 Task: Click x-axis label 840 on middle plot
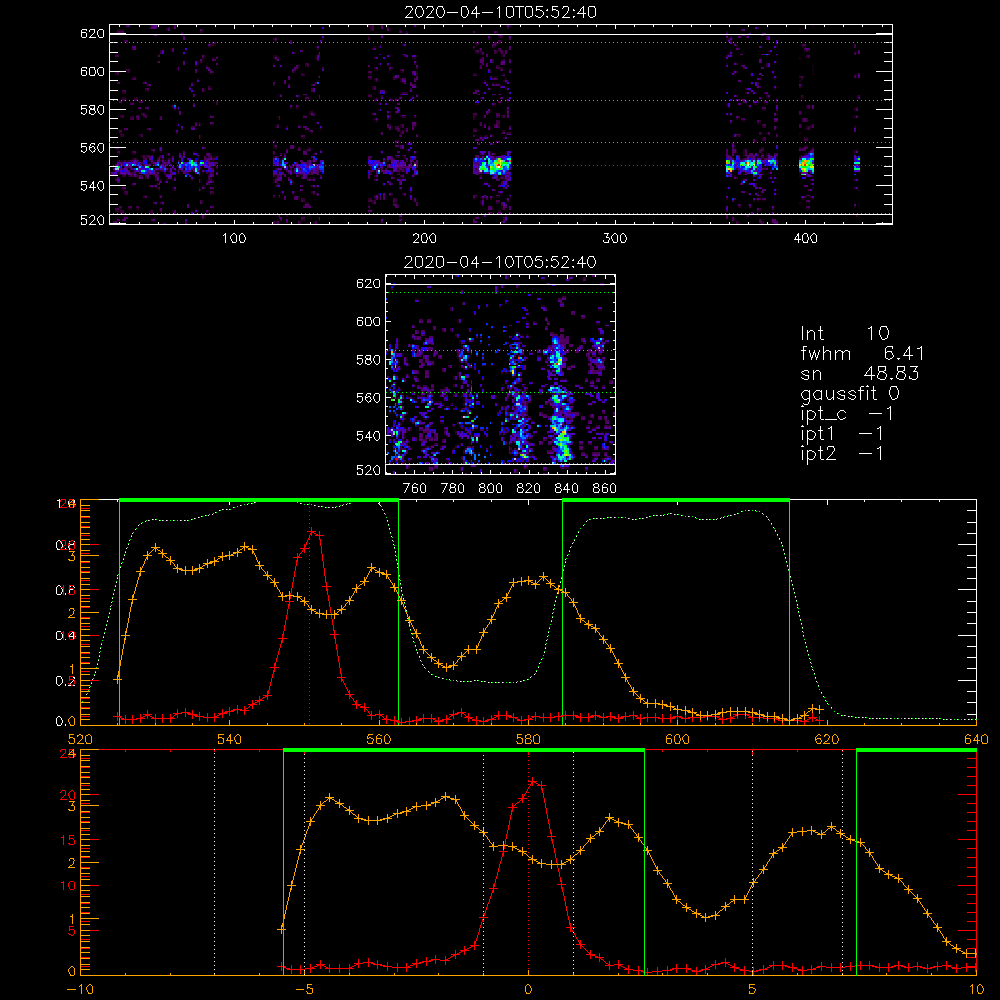tap(566, 489)
